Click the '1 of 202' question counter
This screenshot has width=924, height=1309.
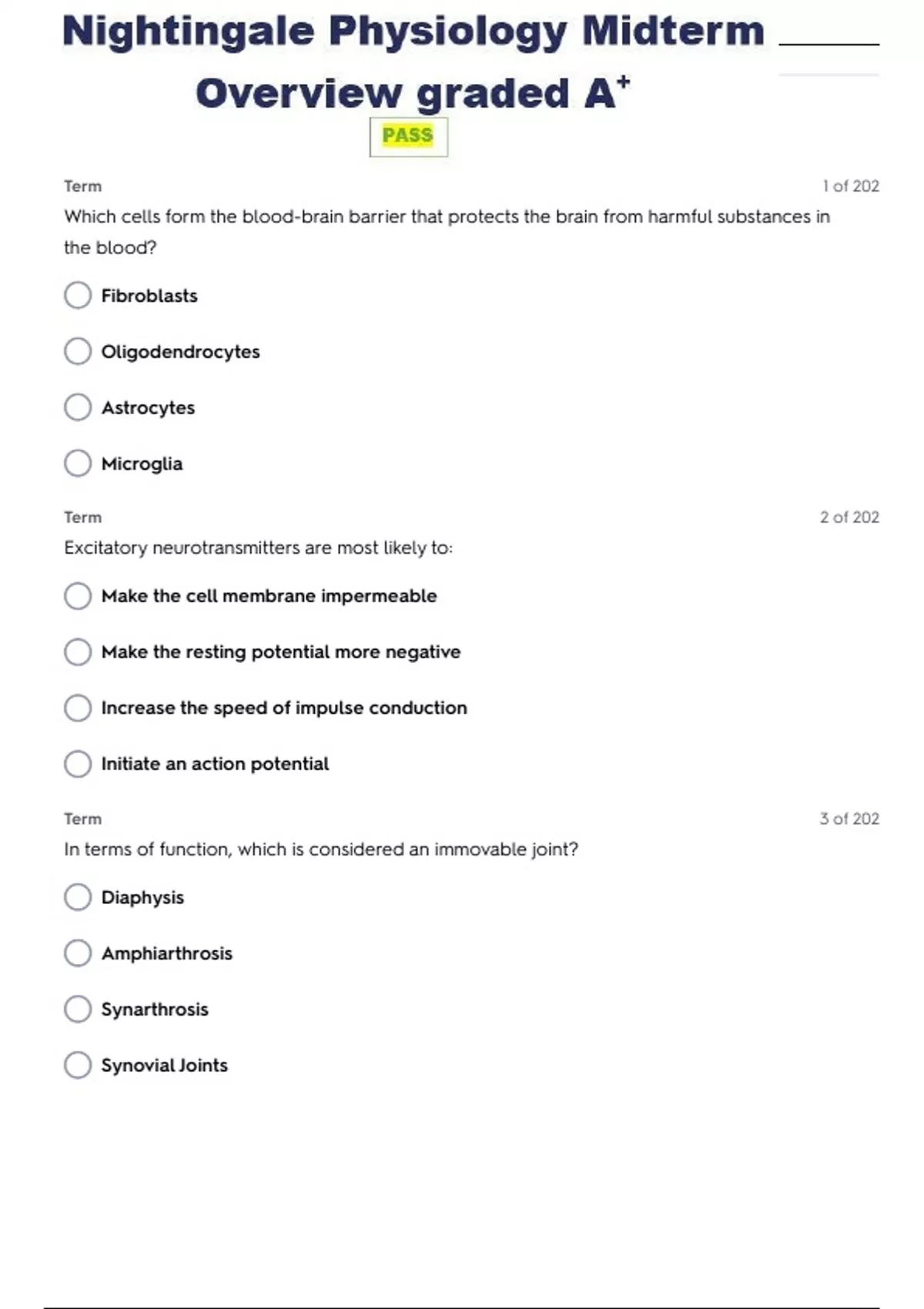(850, 186)
